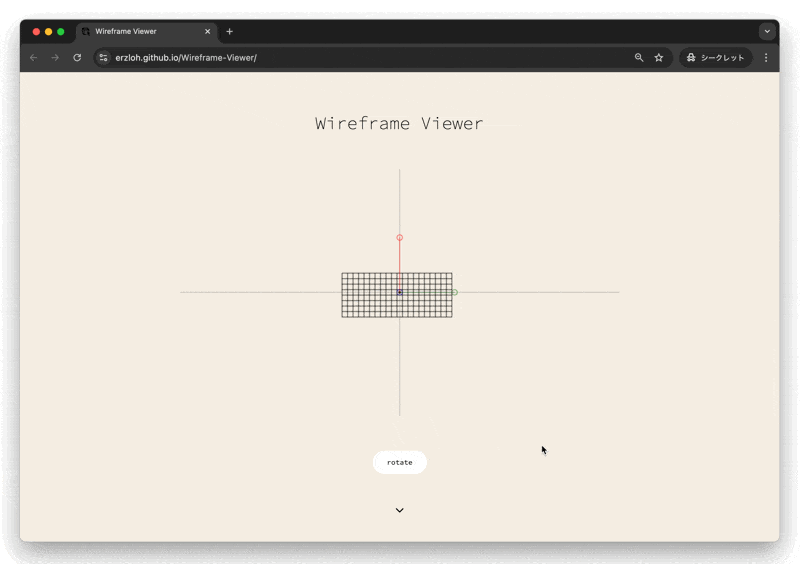Go back using the browser back arrow
Image resolution: width=800 pixels, height=564 pixels.
coord(33,58)
